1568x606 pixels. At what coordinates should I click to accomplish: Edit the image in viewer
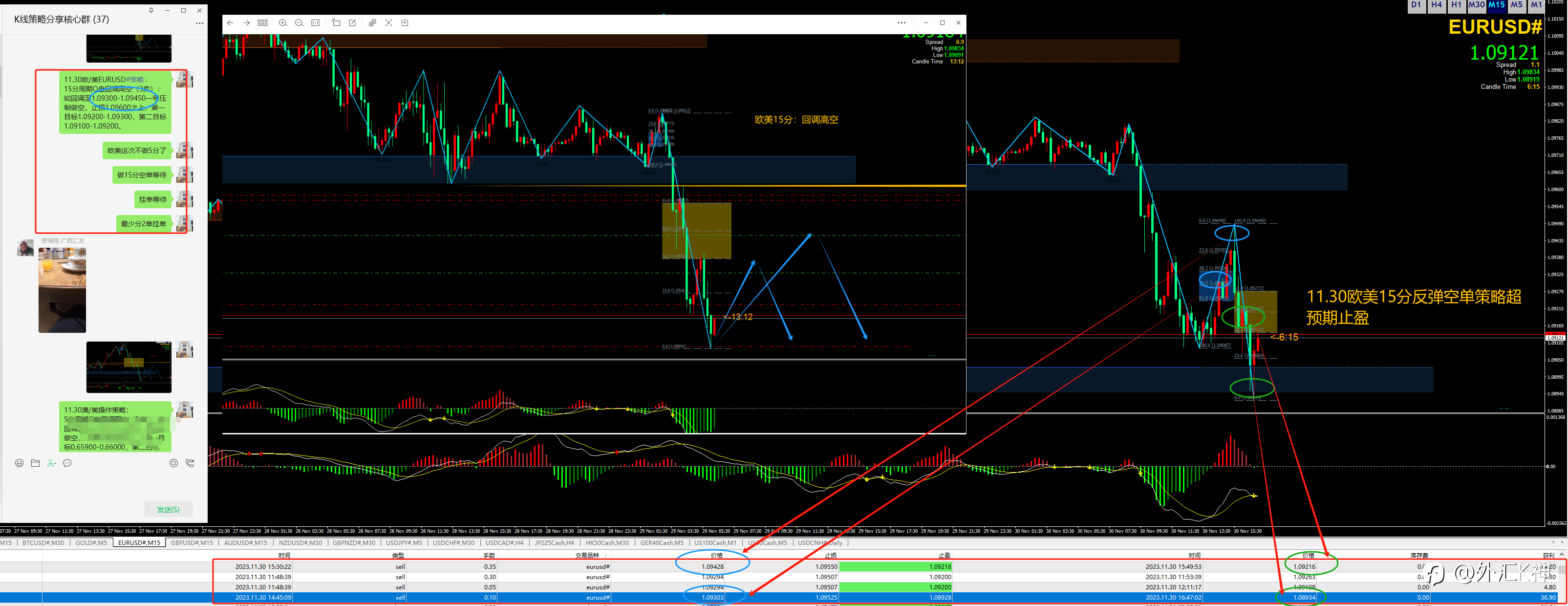352,23
